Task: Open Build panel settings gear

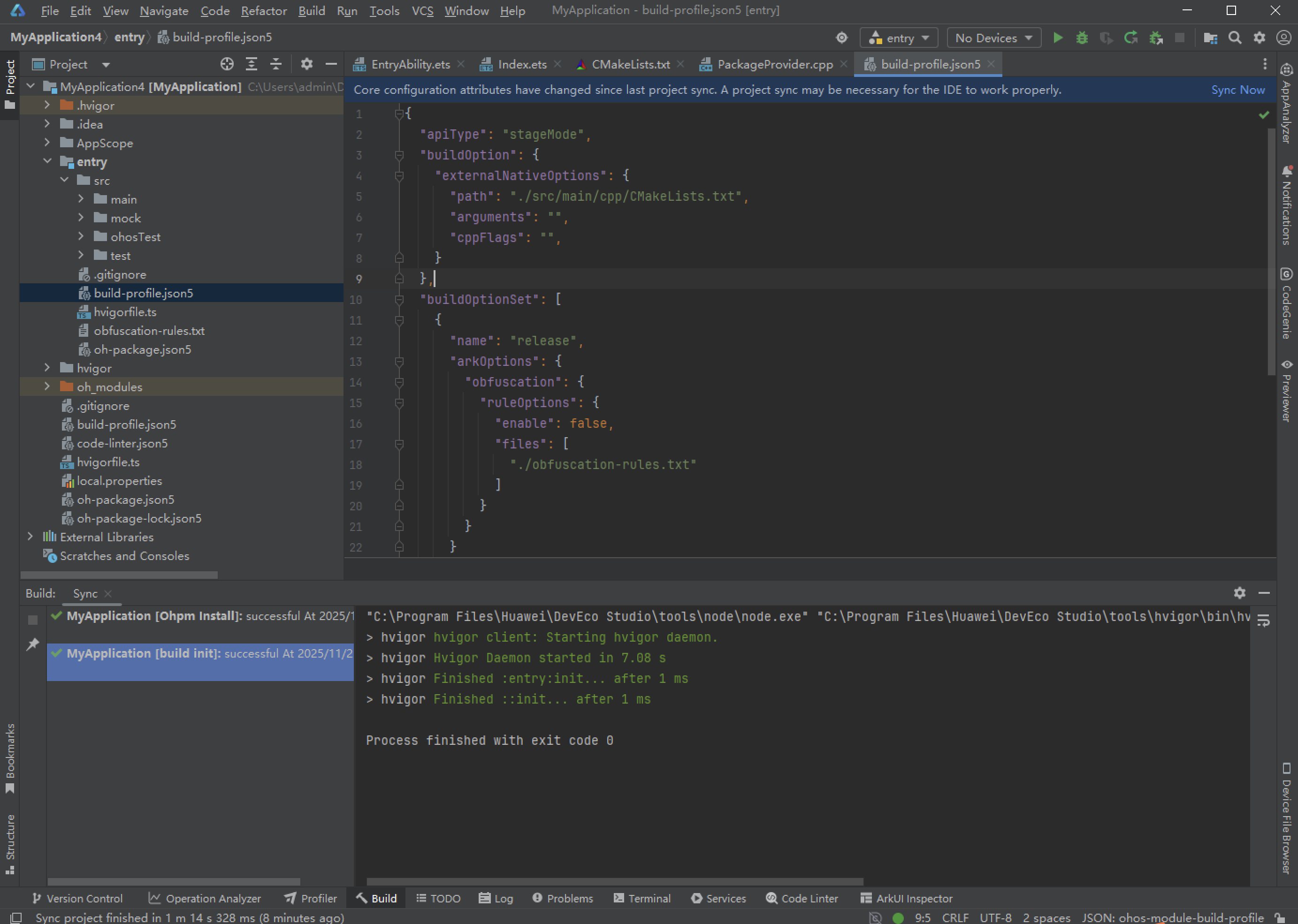Action: (1239, 593)
